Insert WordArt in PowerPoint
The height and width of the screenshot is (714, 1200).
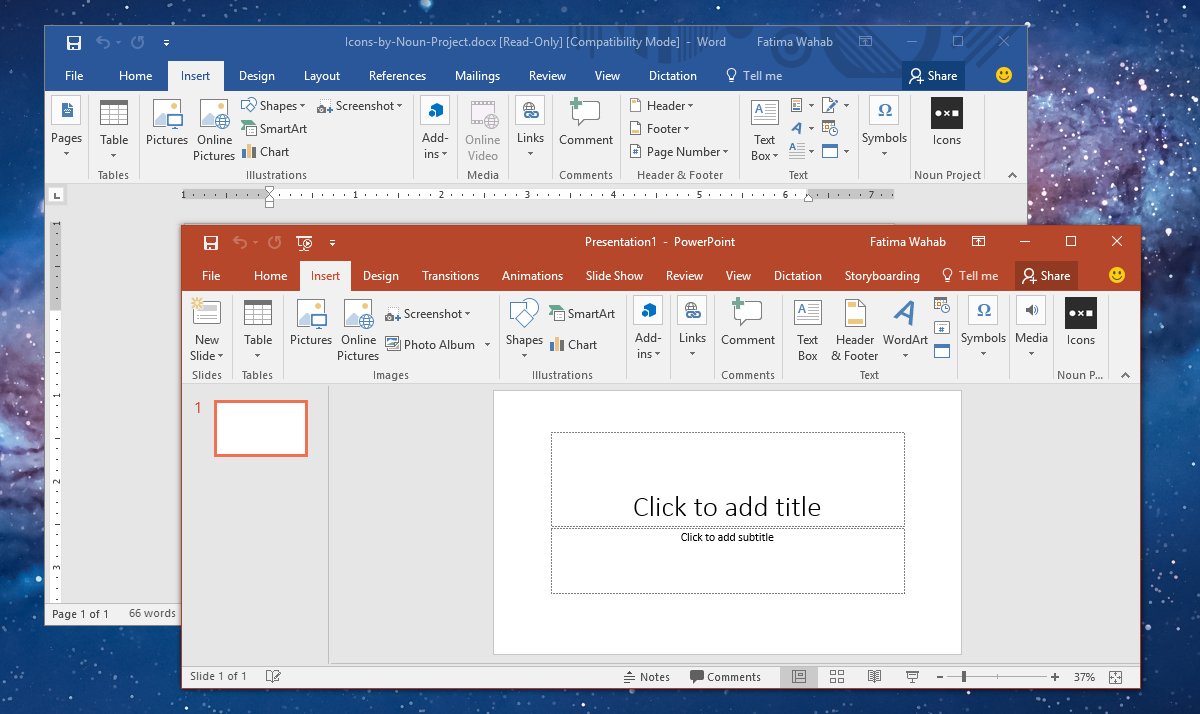(x=905, y=326)
